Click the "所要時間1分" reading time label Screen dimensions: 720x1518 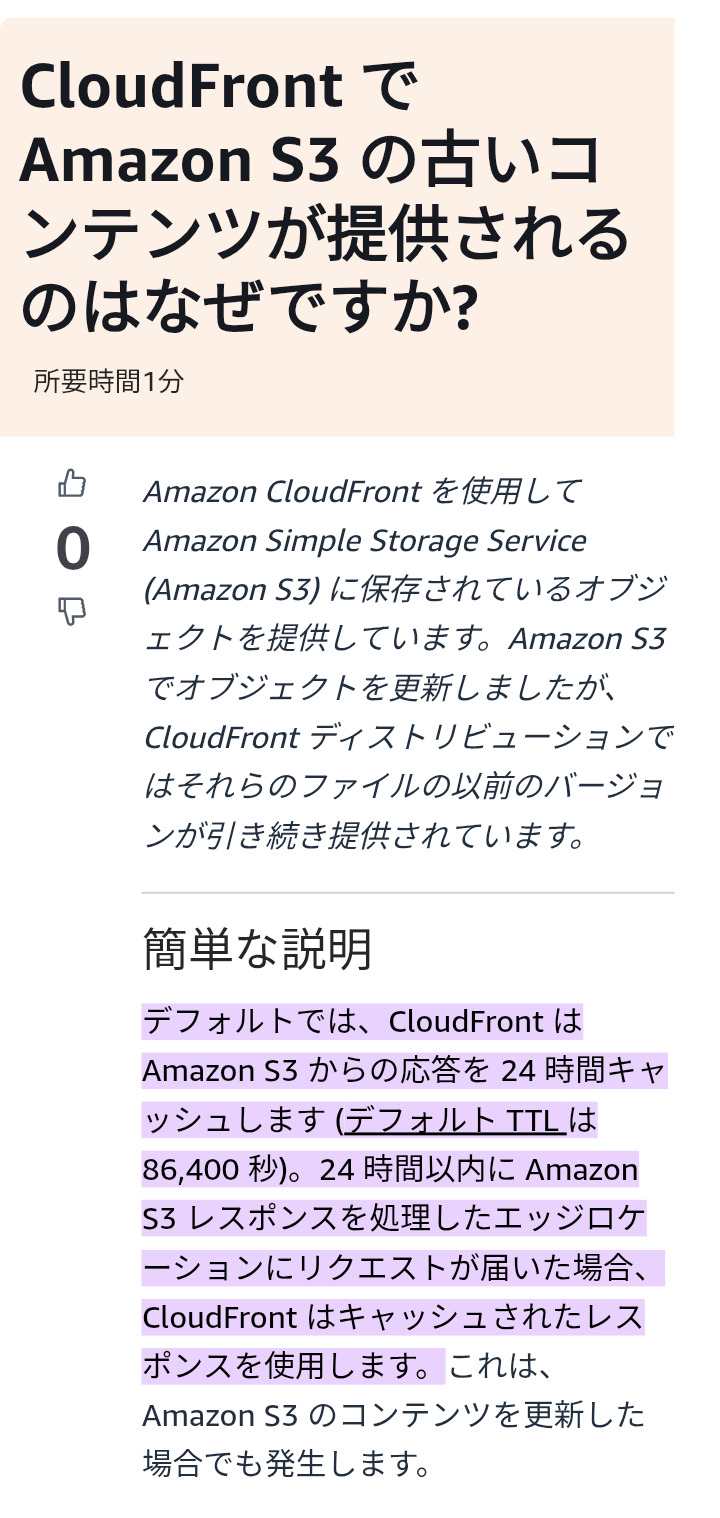[x=108, y=381]
